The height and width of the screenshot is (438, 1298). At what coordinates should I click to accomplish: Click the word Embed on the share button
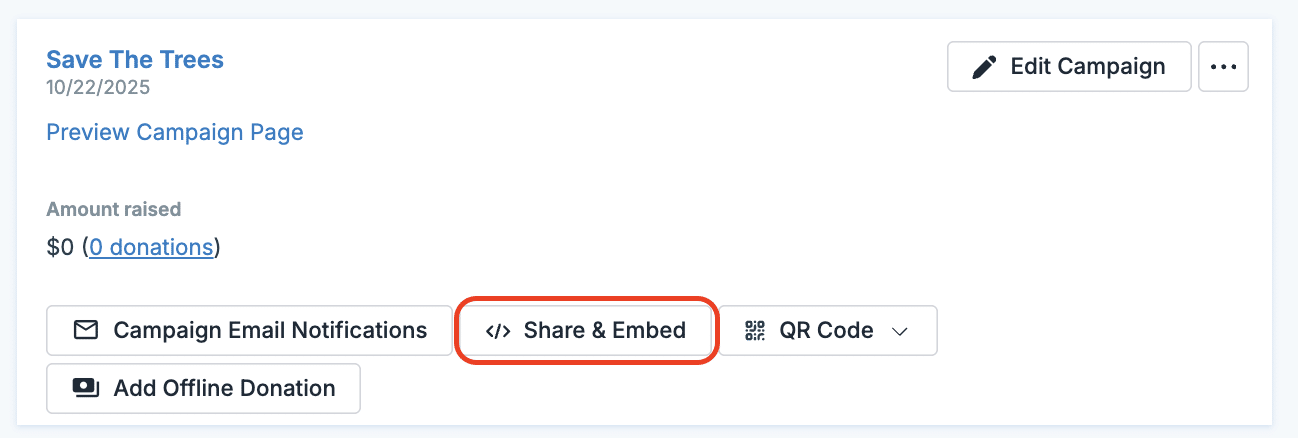(x=649, y=331)
